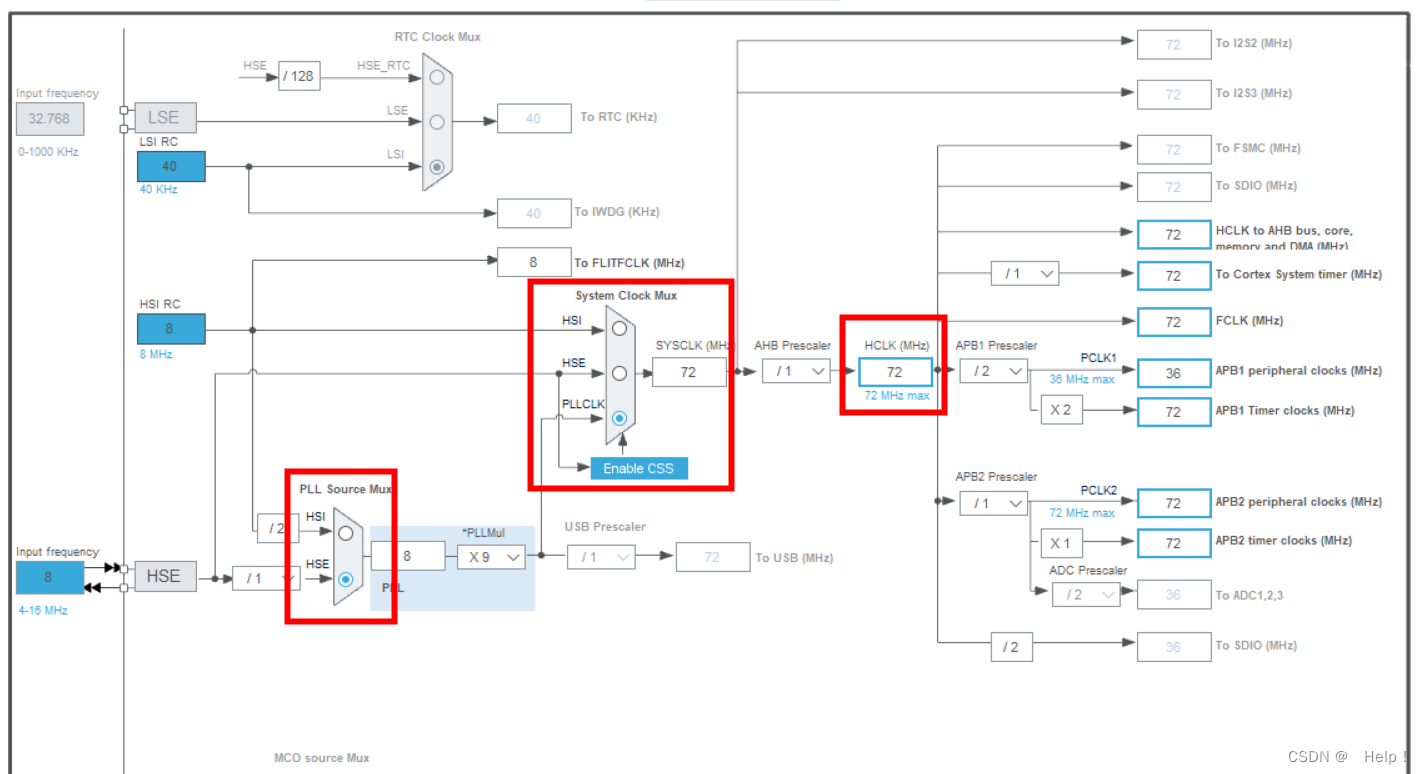Click the To I2S3 (MHz) output value

[1174, 94]
